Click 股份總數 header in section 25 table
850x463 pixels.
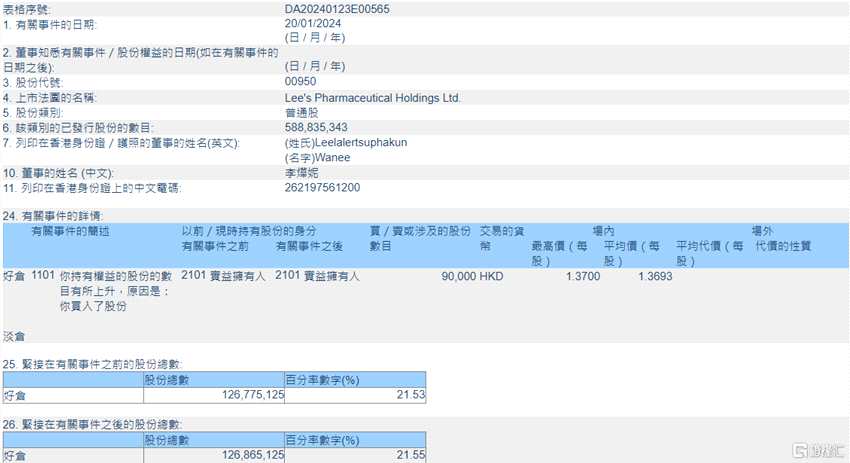[167, 380]
